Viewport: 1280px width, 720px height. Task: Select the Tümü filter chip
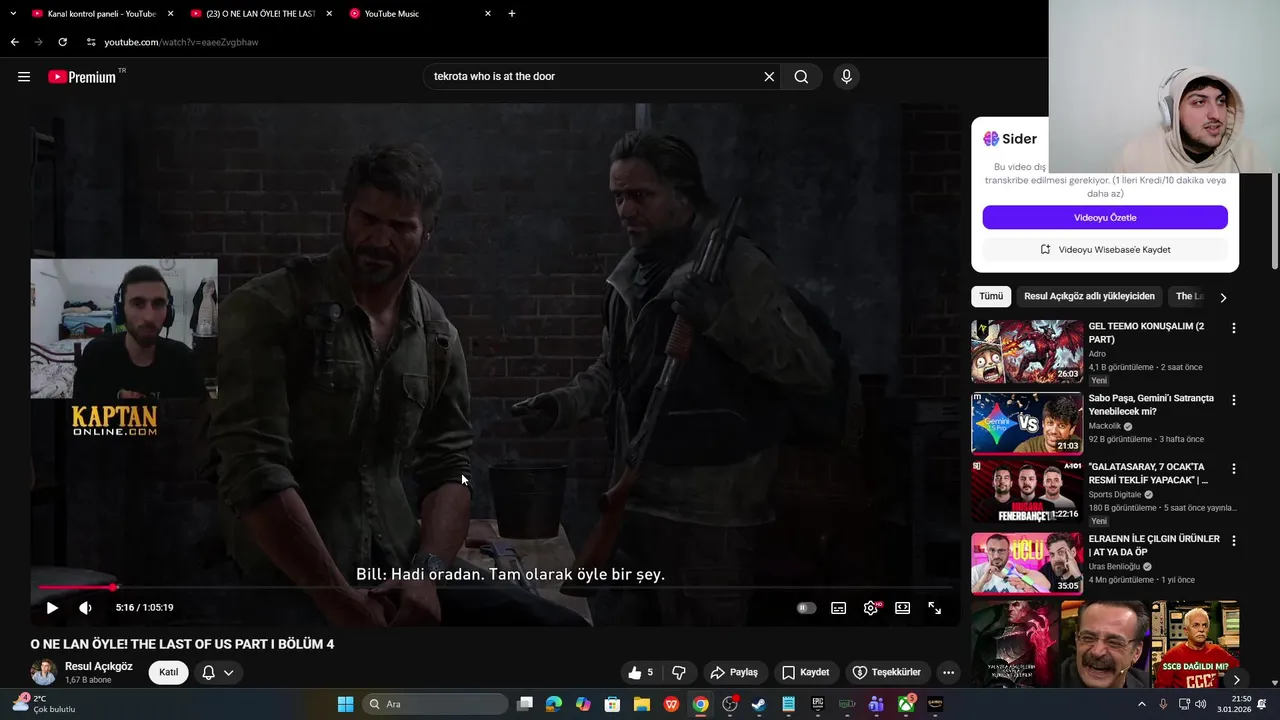coord(991,296)
